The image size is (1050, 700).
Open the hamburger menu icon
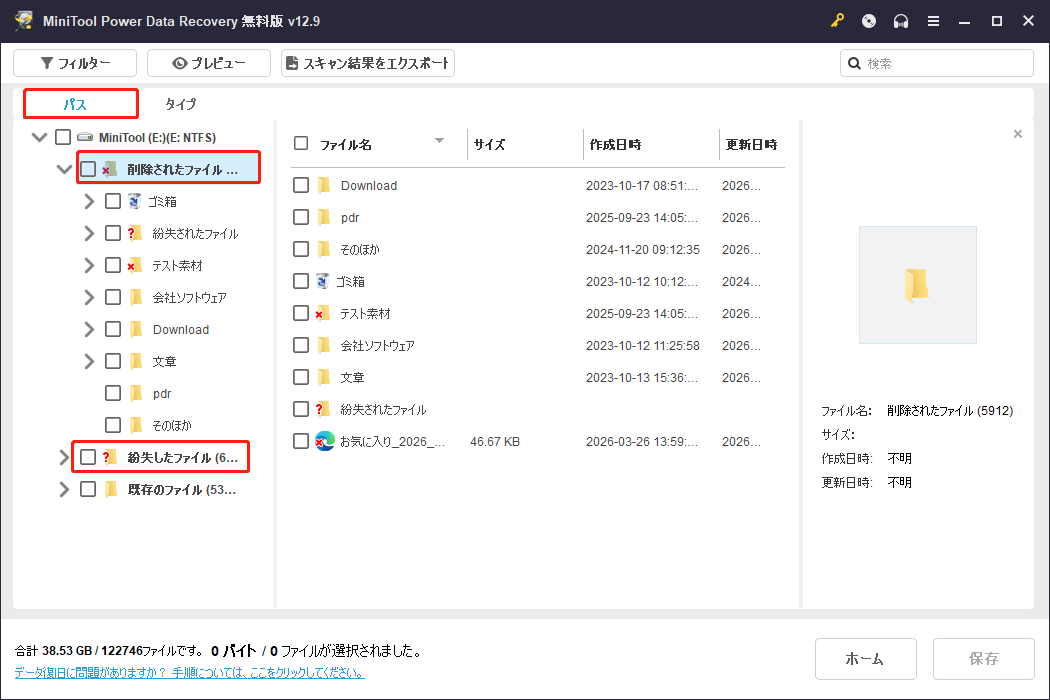[933, 21]
